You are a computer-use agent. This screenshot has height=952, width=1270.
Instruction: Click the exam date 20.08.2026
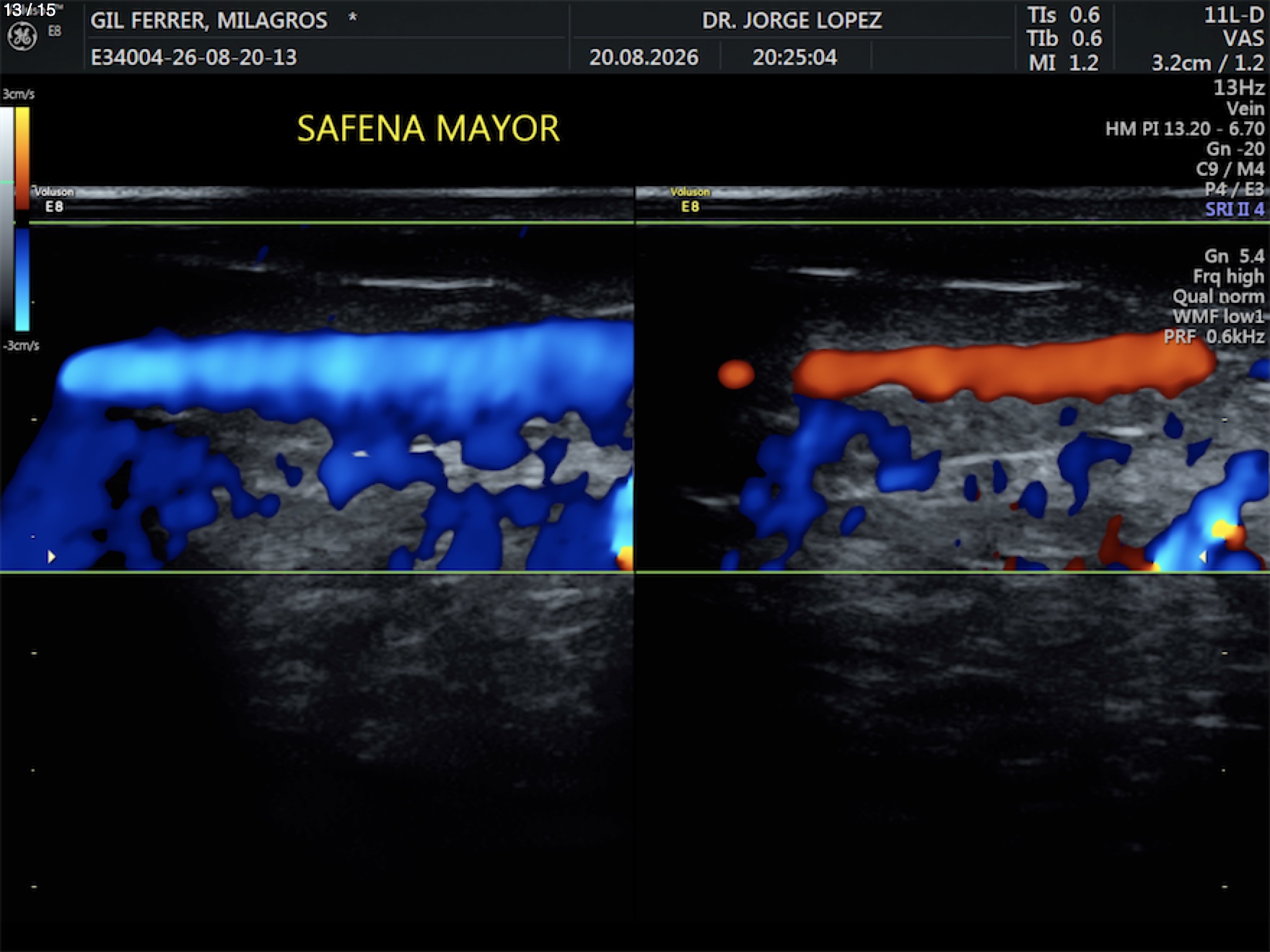point(644,57)
